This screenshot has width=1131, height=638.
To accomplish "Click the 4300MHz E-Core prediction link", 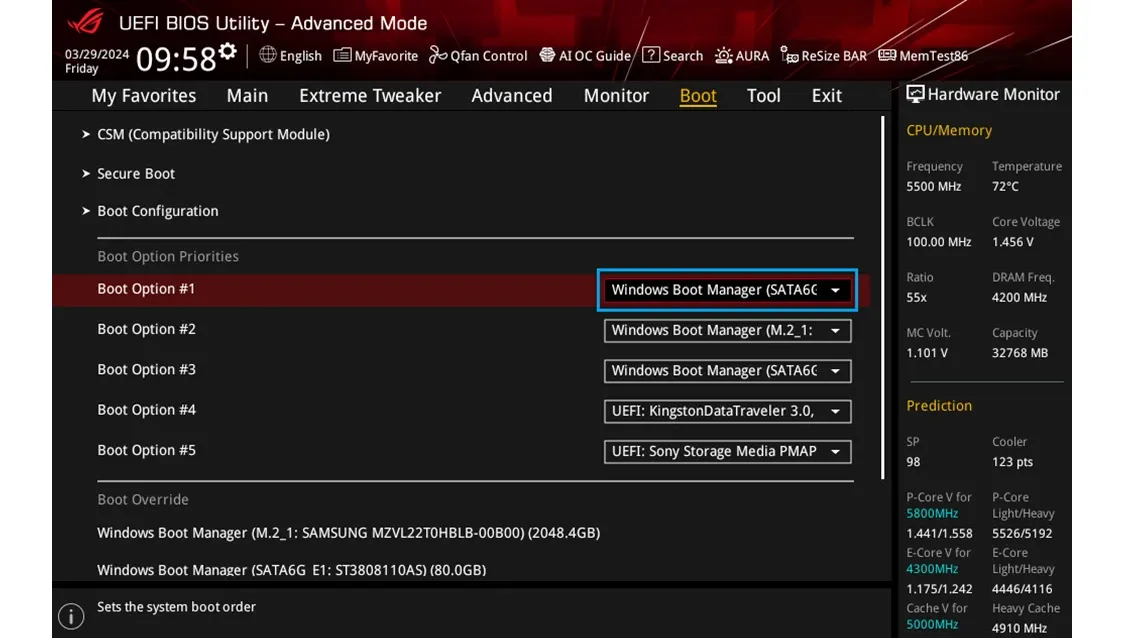I will (x=932, y=570).
